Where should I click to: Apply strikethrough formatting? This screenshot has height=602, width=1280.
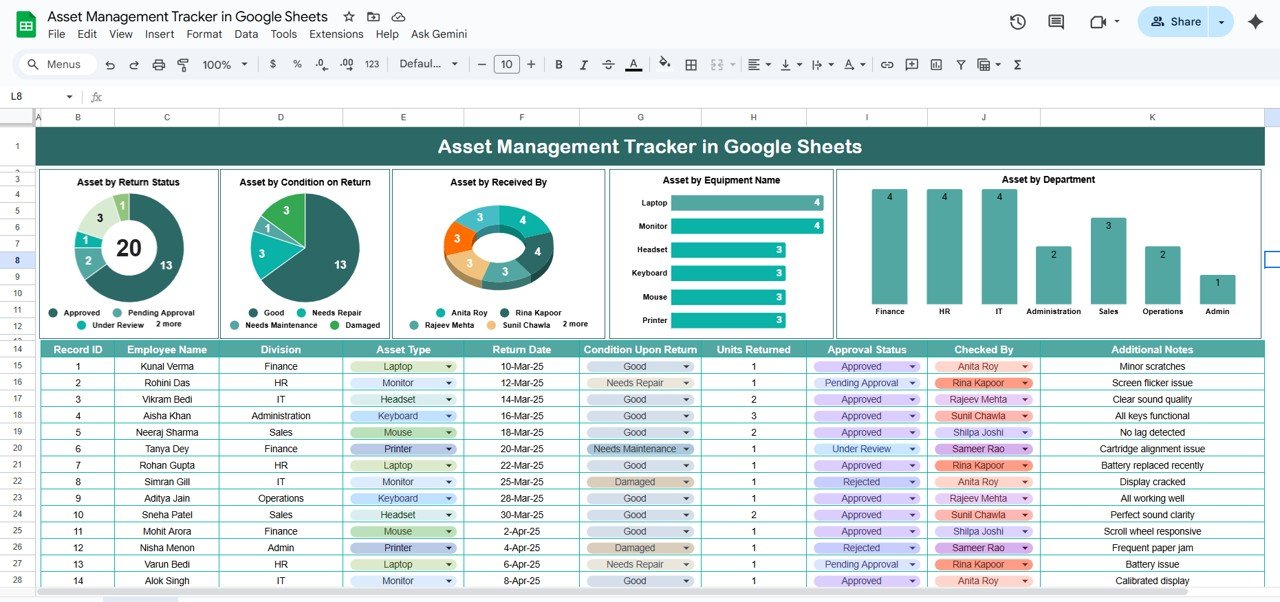pyautogui.click(x=608, y=64)
